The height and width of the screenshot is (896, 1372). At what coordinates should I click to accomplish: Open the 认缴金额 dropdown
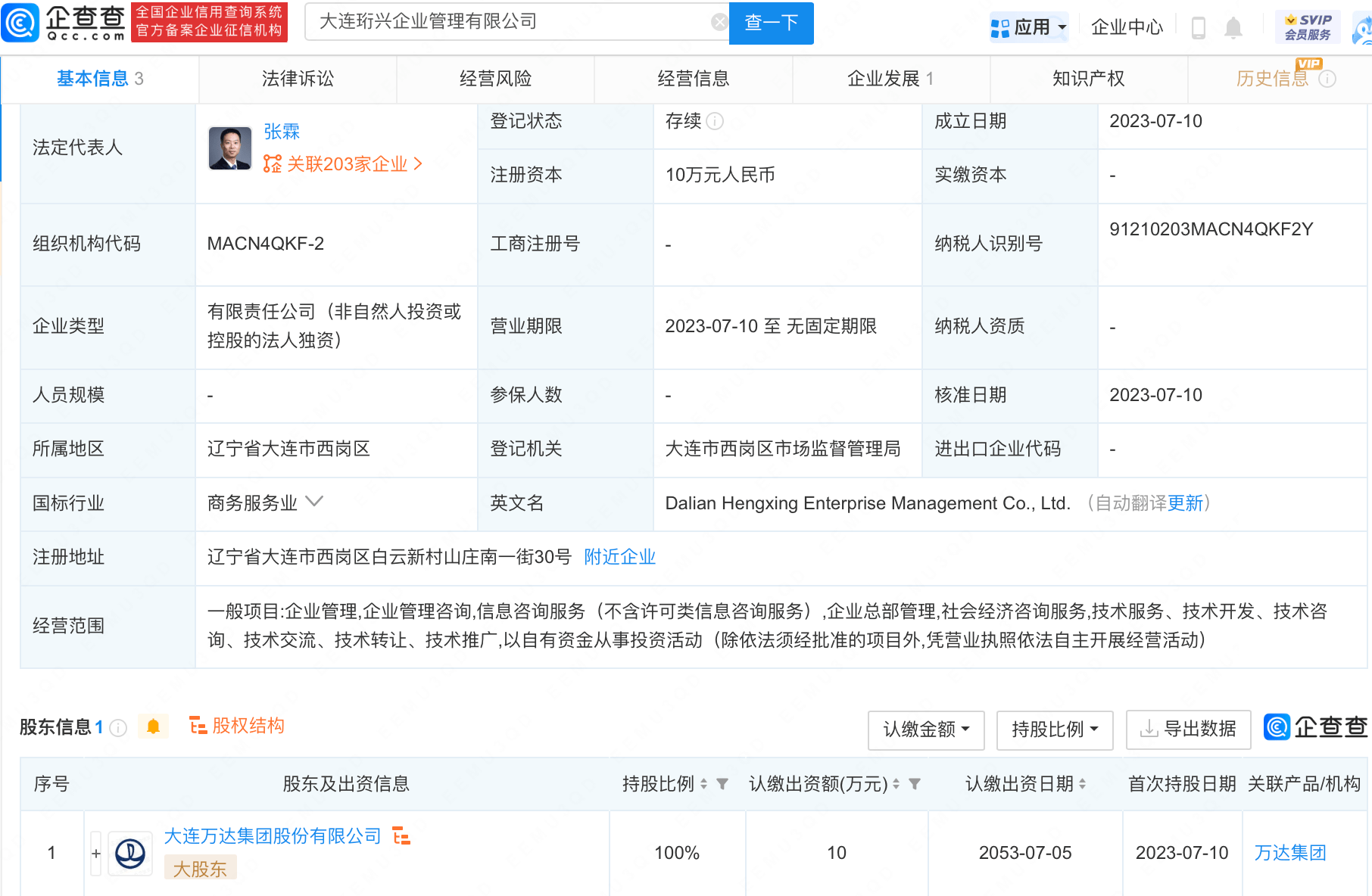click(925, 730)
